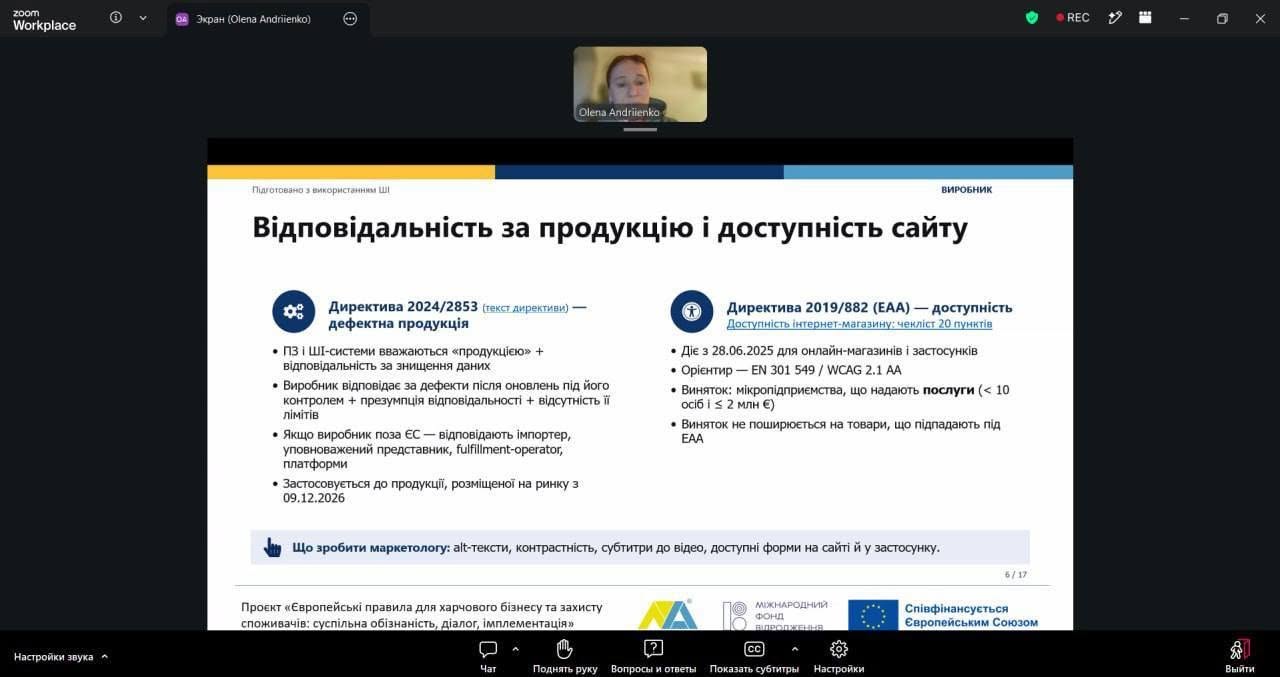Click slide heading Відповідальність за продукцію
The height and width of the screenshot is (677, 1280).
point(610,228)
